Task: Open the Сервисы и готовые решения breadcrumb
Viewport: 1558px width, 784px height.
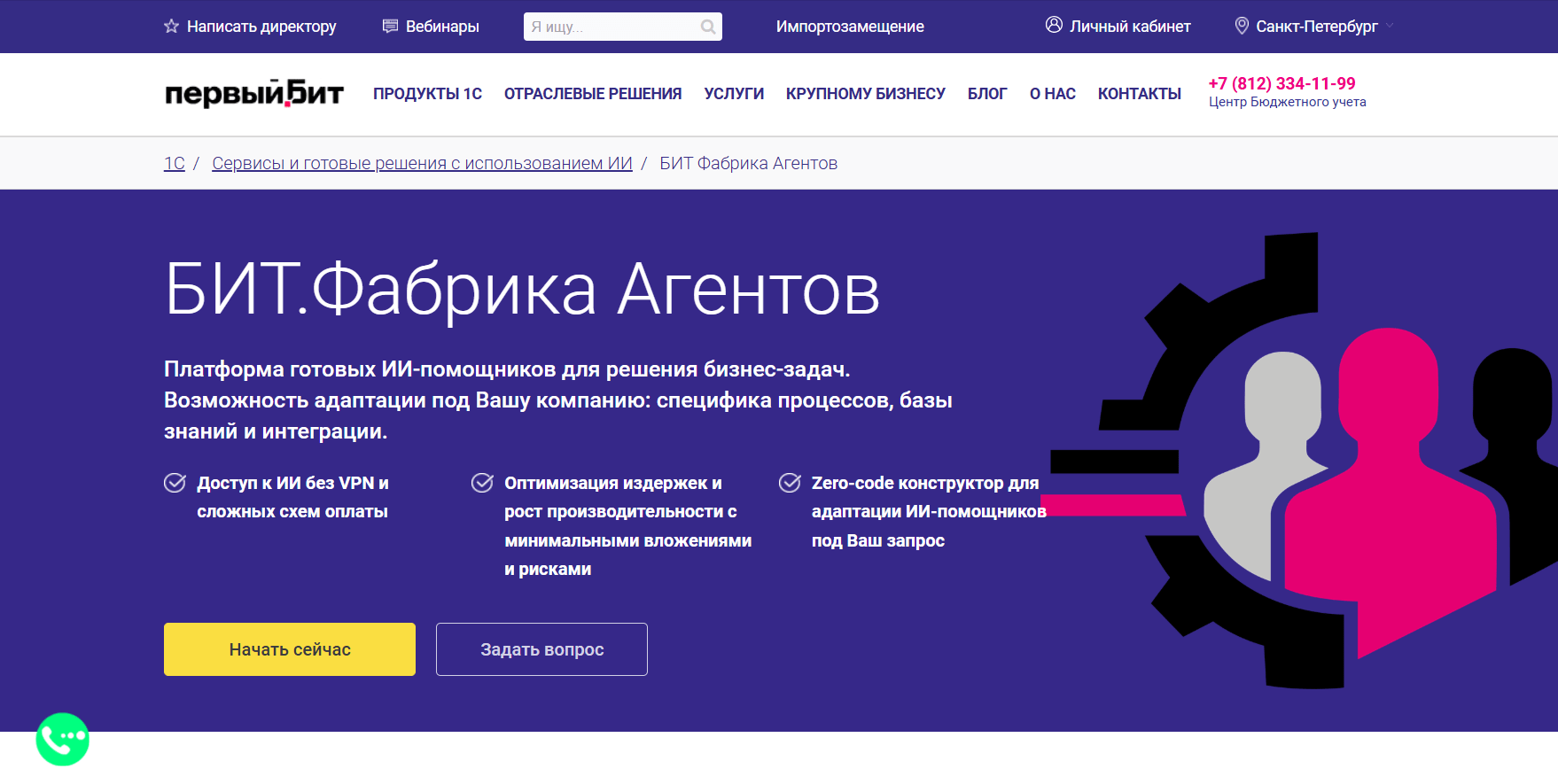Action: point(422,163)
